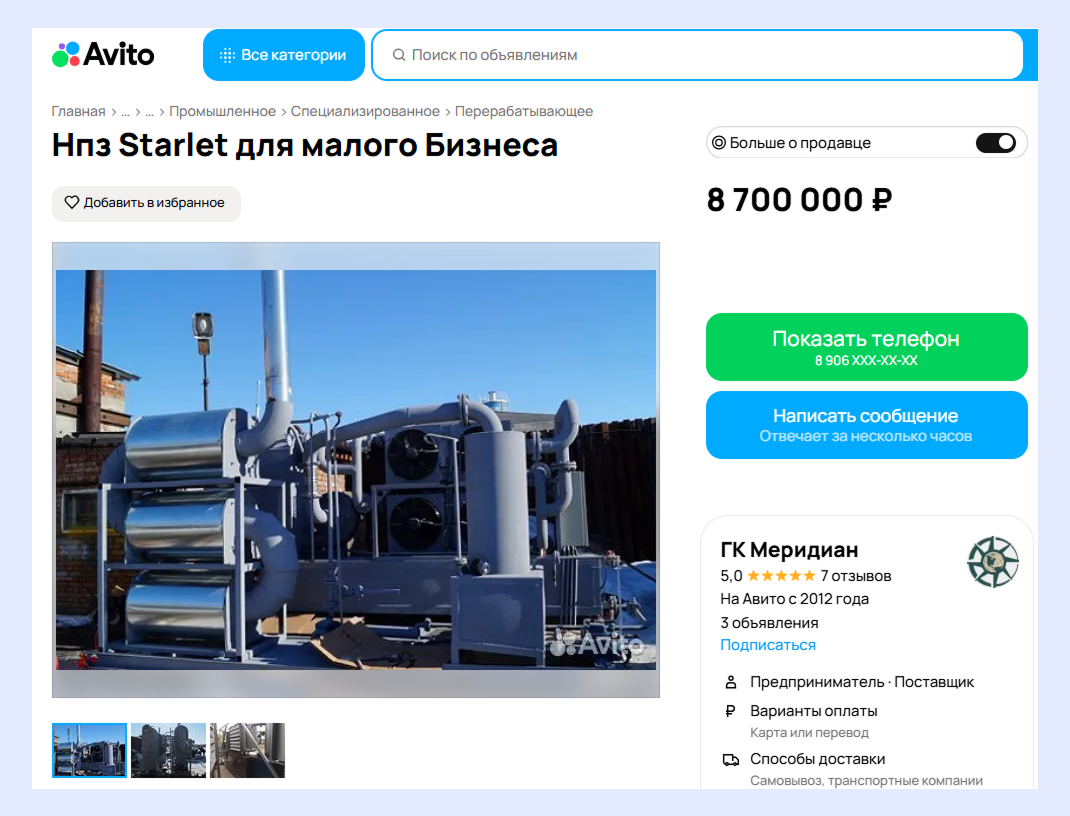Select the five-star rating row
Image resolution: width=1070 pixels, height=816 pixels.
[x=781, y=576]
